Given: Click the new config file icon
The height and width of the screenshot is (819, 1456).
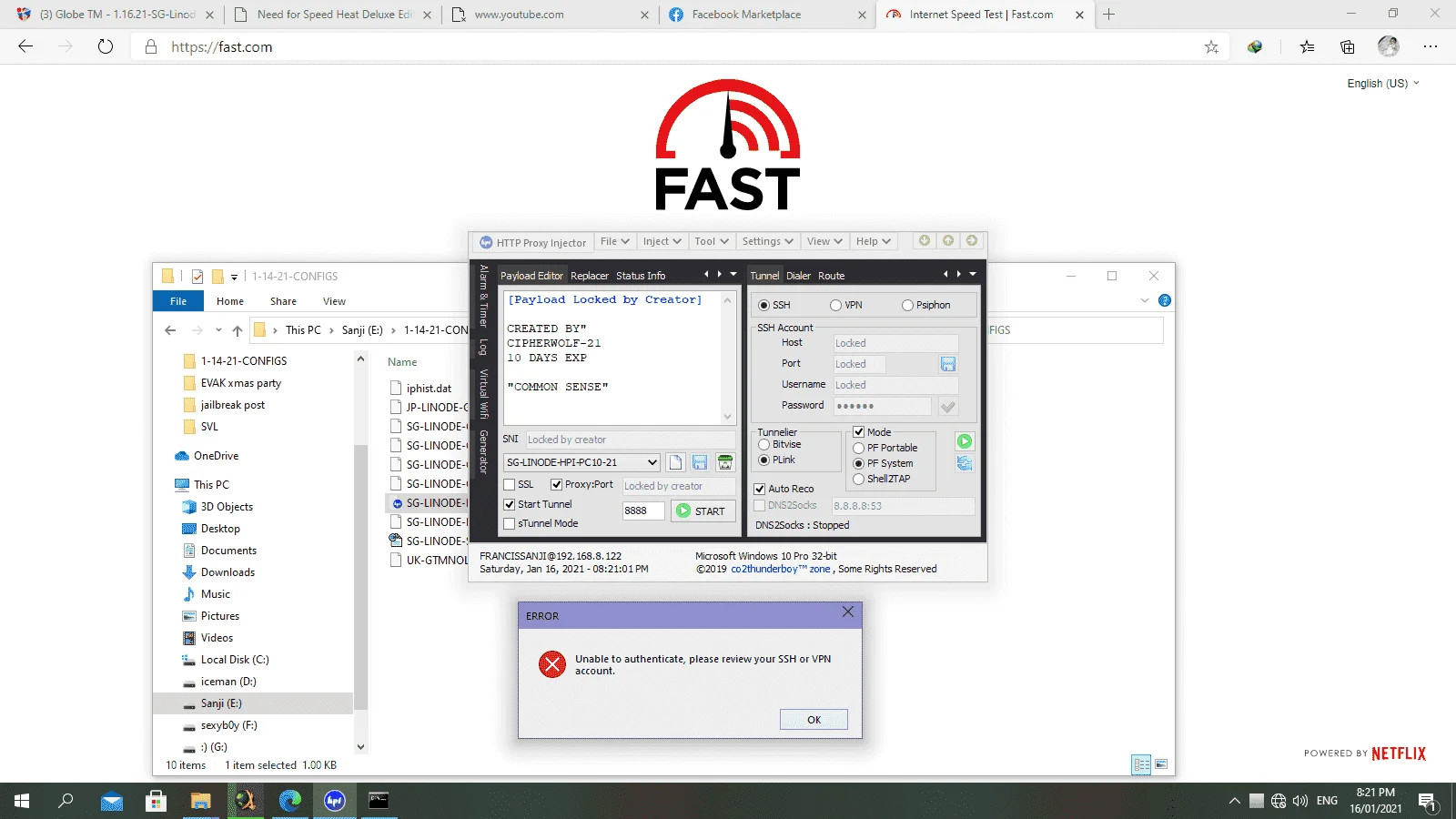Looking at the screenshot, I should coord(675,462).
